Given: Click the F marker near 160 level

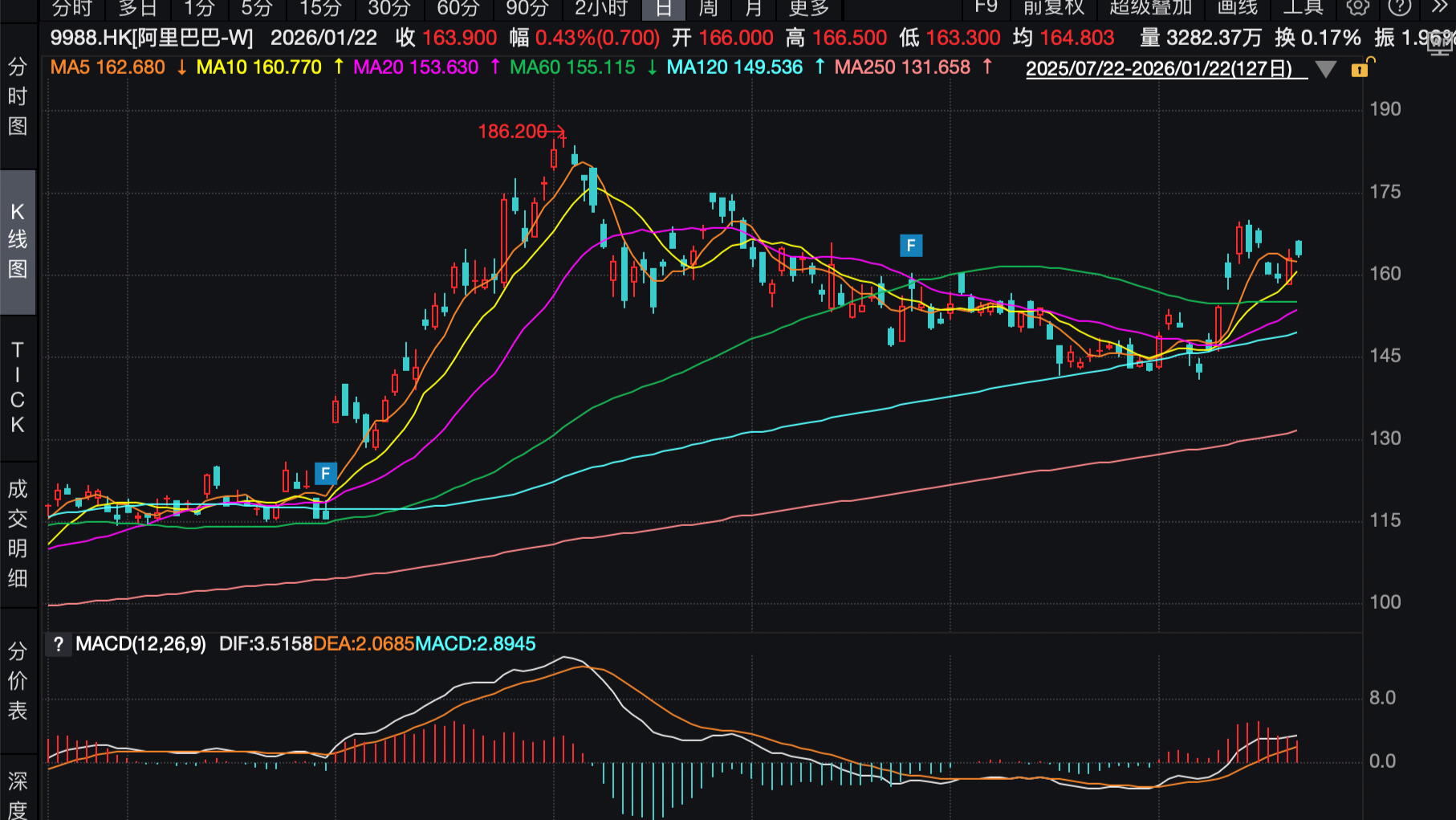Looking at the screenshot, I should tap(911, 245).
